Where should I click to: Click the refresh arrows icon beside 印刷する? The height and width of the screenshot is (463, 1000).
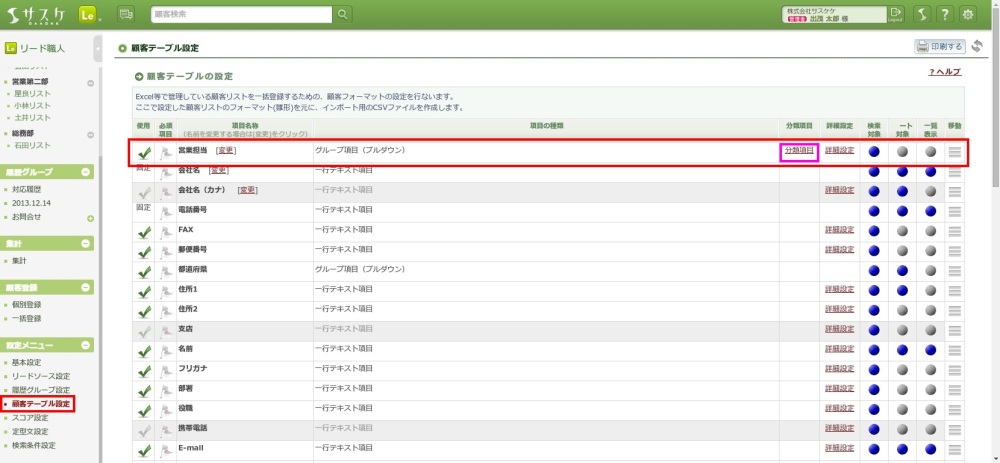click(976, 46)
